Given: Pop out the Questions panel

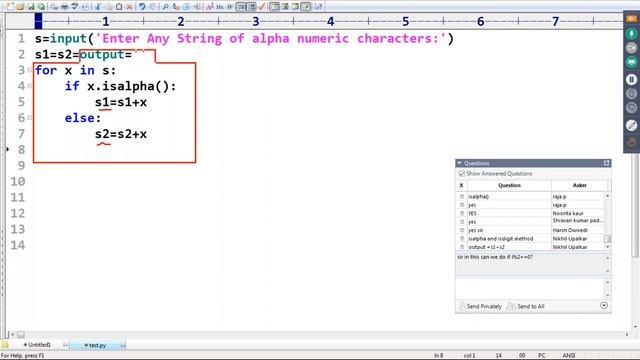Looking at the screenshot, I should click(607, 163).
